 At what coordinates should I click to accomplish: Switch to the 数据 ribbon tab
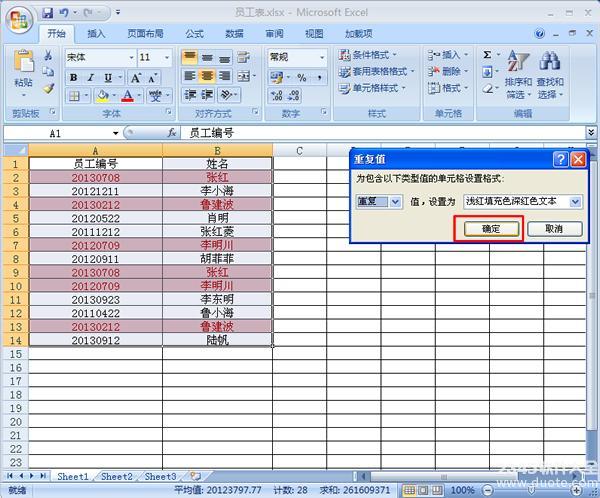234,34
